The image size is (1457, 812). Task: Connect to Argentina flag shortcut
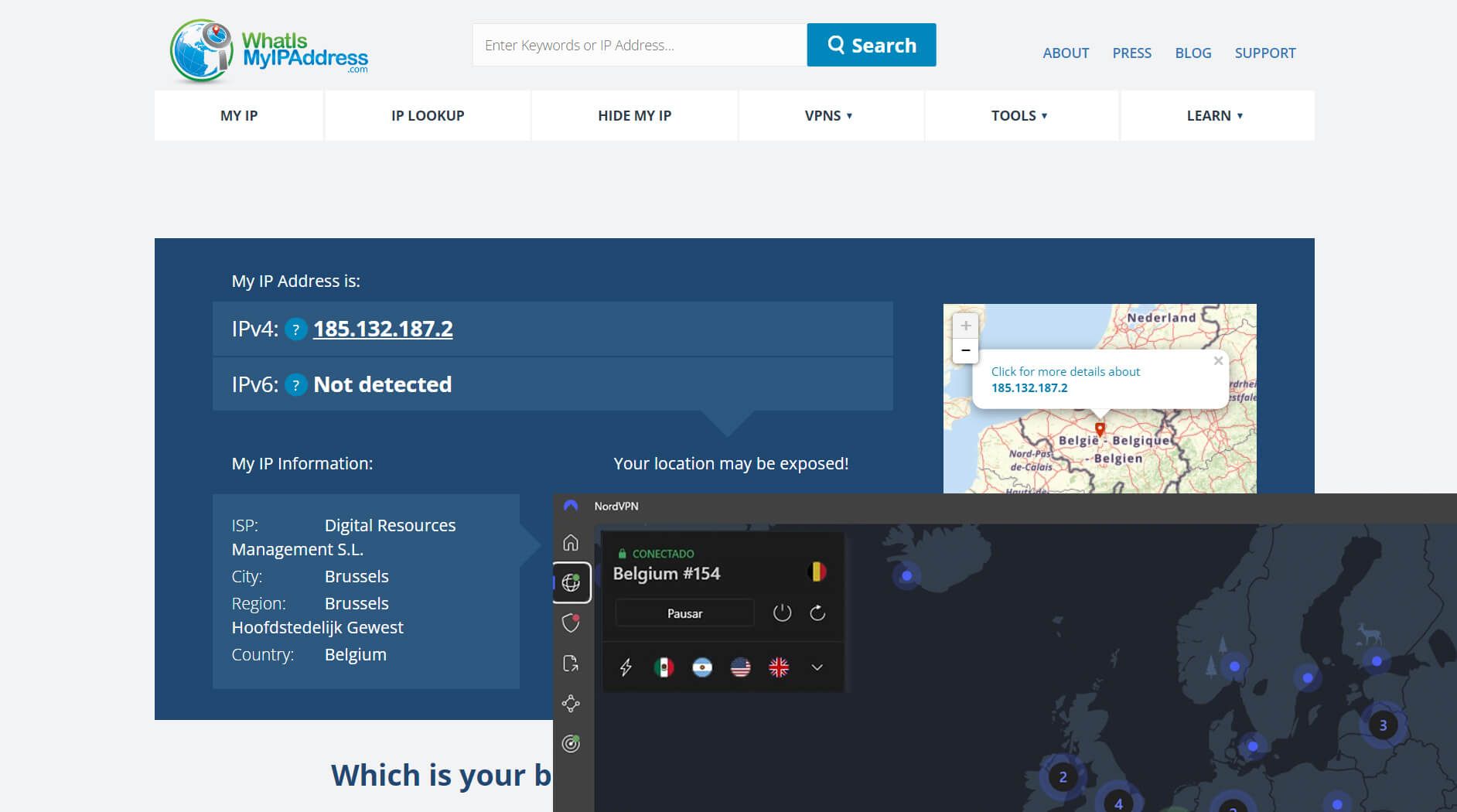click(702, 667)
